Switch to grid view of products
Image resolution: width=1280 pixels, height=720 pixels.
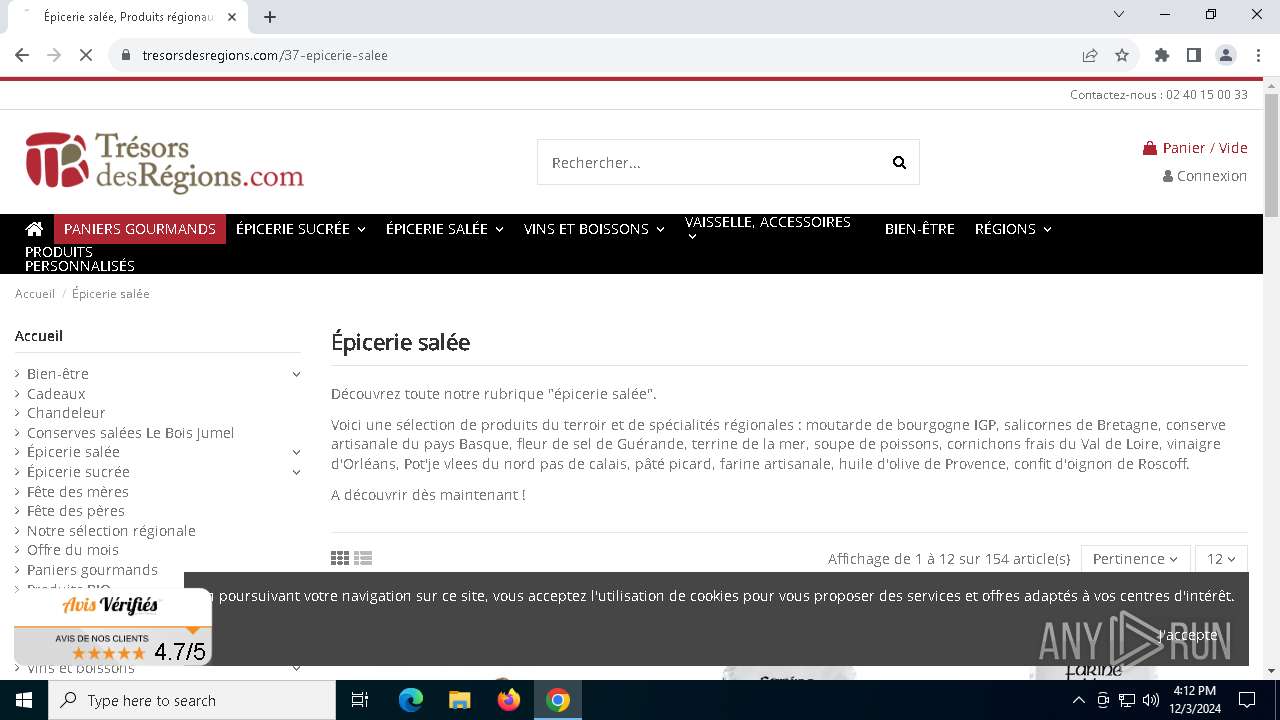point(340,559)
